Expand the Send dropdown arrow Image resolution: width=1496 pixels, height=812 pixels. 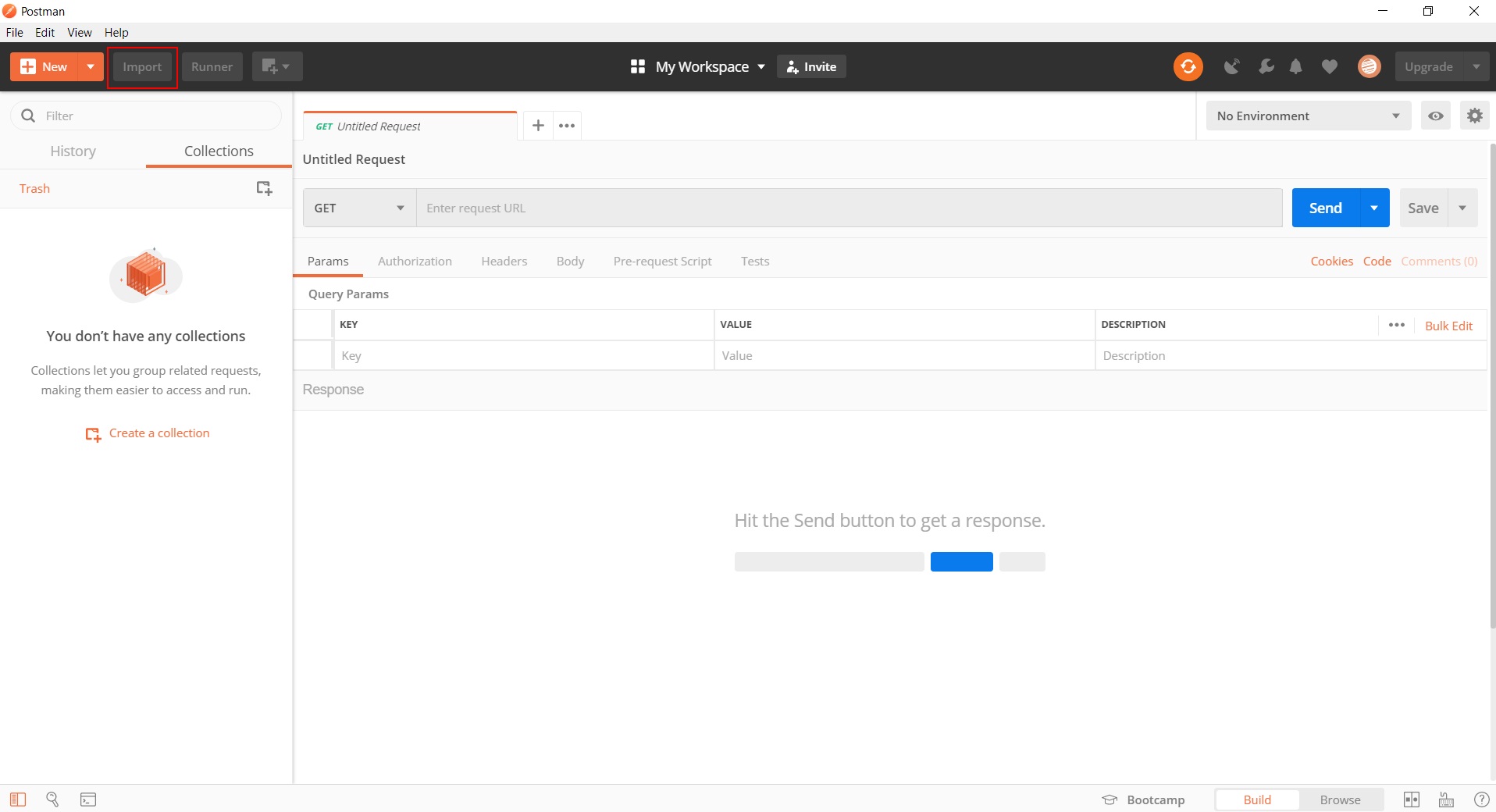click(x=1374, y=208)
